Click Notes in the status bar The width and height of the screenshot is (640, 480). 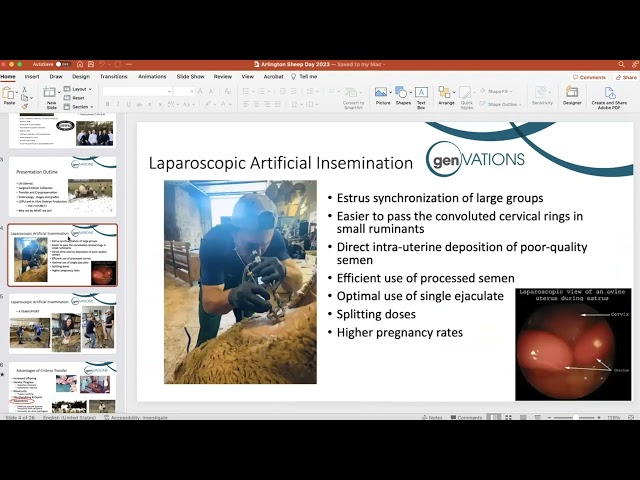click(432, 418)
